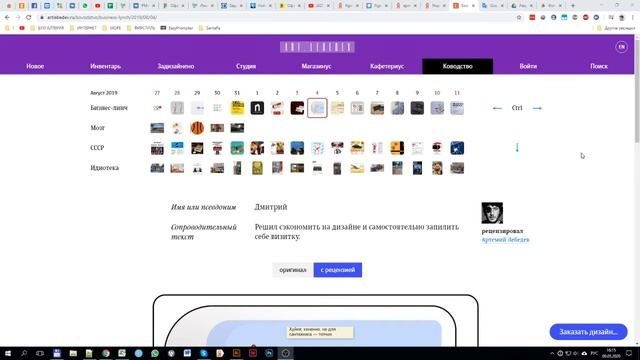Screen dimensions: 640x360
Task: Click the yellow annotation note on the design
Action: point(320,332)
